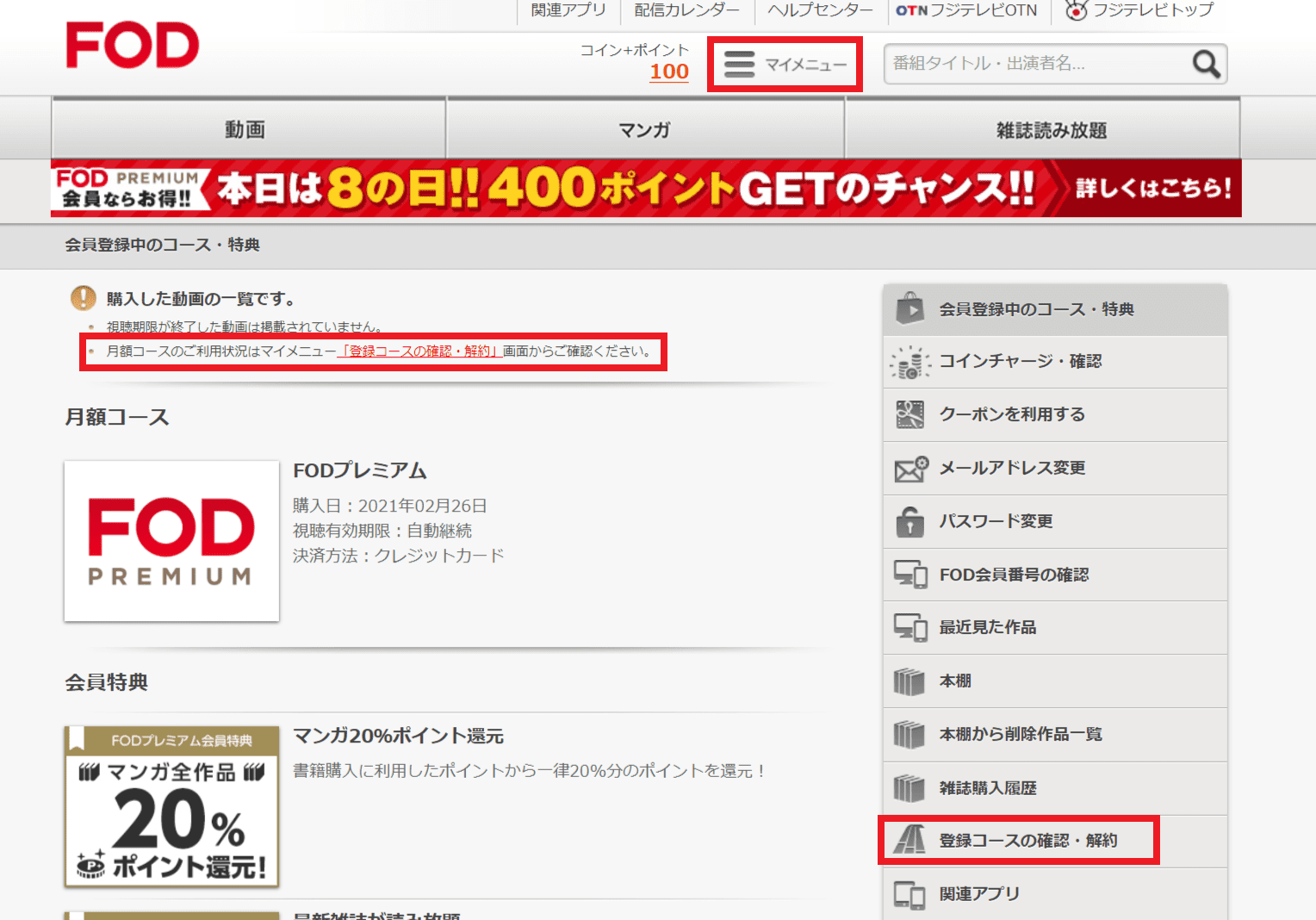Screen dimensions: 1316x920
Task: Select コインチャージ・確認 in the sidebar
Action: click(x=1055, y=362)
